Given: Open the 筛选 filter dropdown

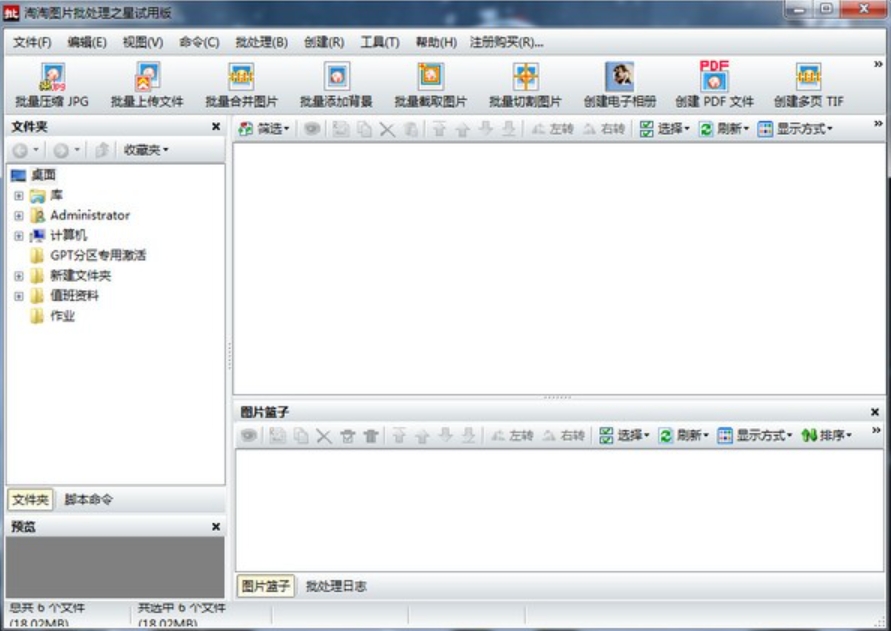Looking at the screenshot, I should click(264, 129).
